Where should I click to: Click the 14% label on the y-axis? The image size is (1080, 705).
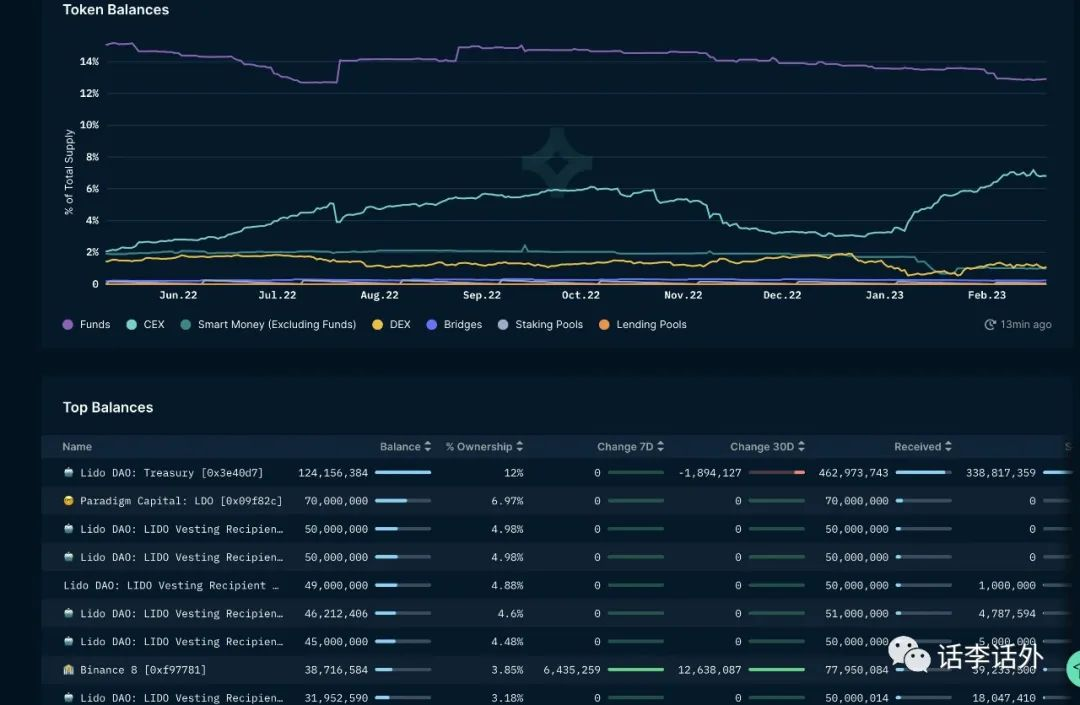tap(89, 61)
